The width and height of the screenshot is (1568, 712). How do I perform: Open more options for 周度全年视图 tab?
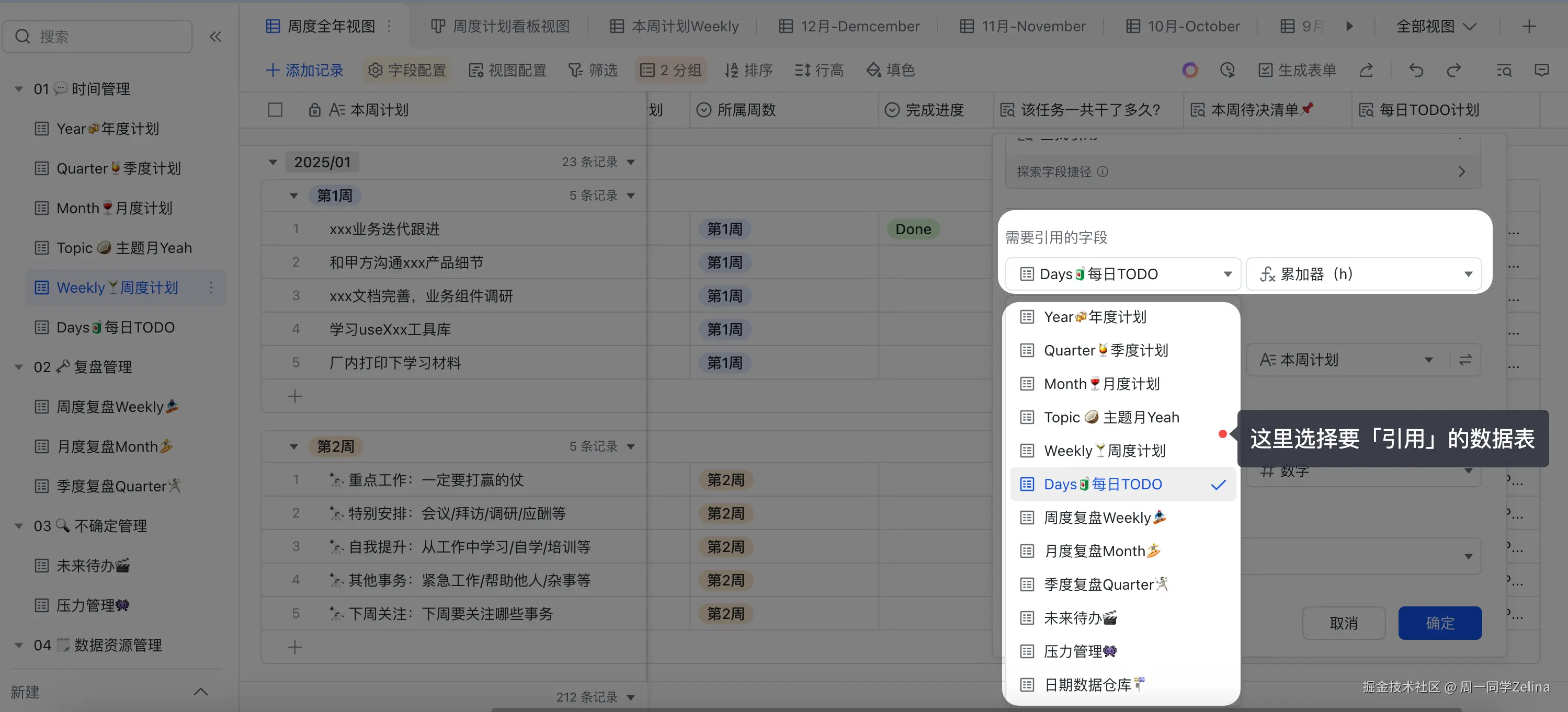tap(389, 26)
